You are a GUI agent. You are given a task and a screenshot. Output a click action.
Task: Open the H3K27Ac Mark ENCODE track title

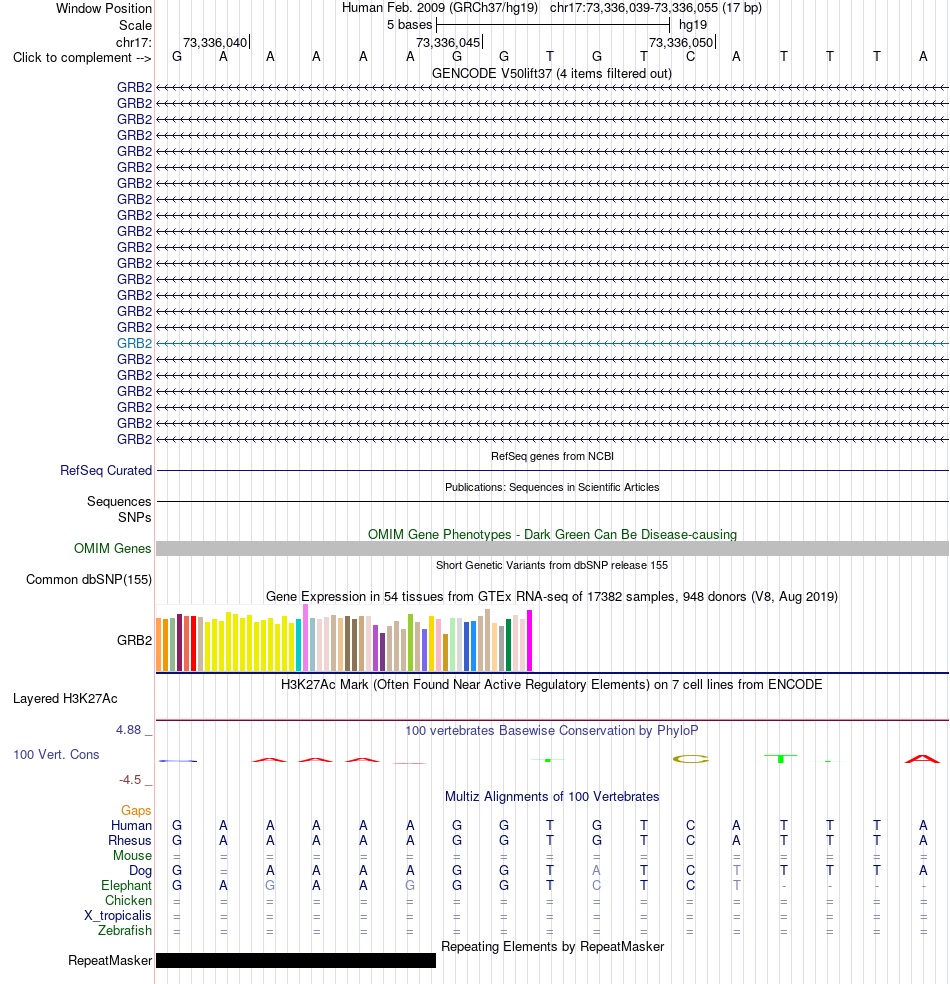552,685
